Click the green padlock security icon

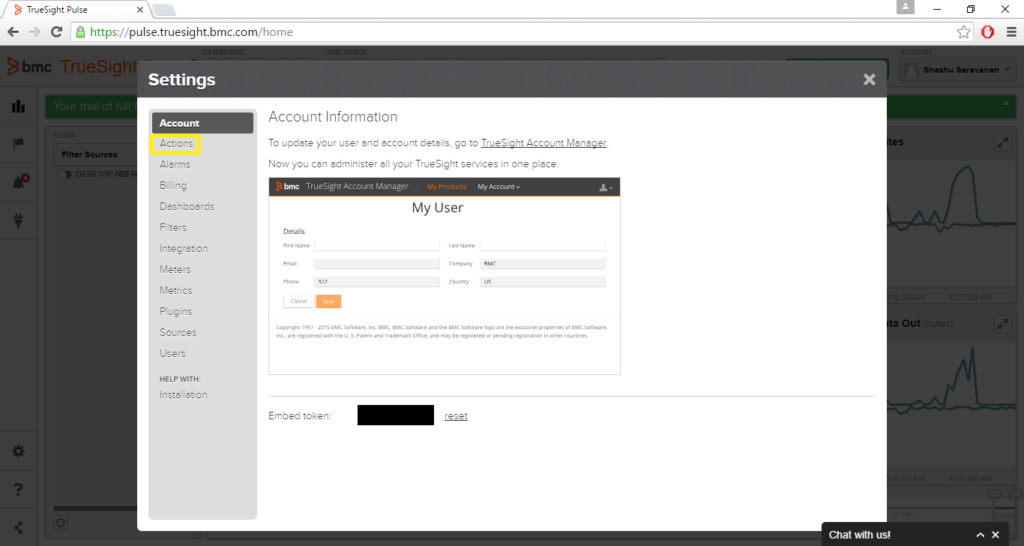tap(80, 32)
